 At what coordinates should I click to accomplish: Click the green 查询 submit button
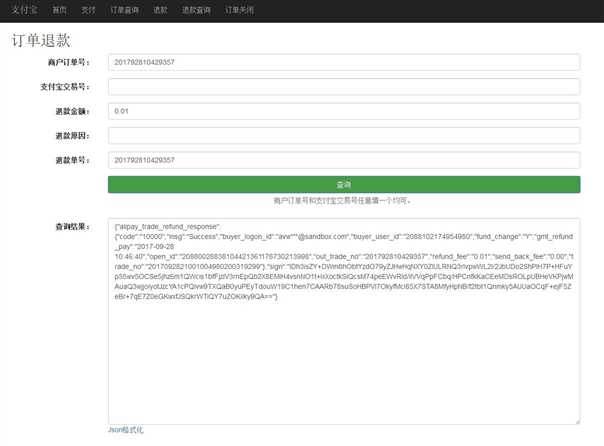click(344, 184)
